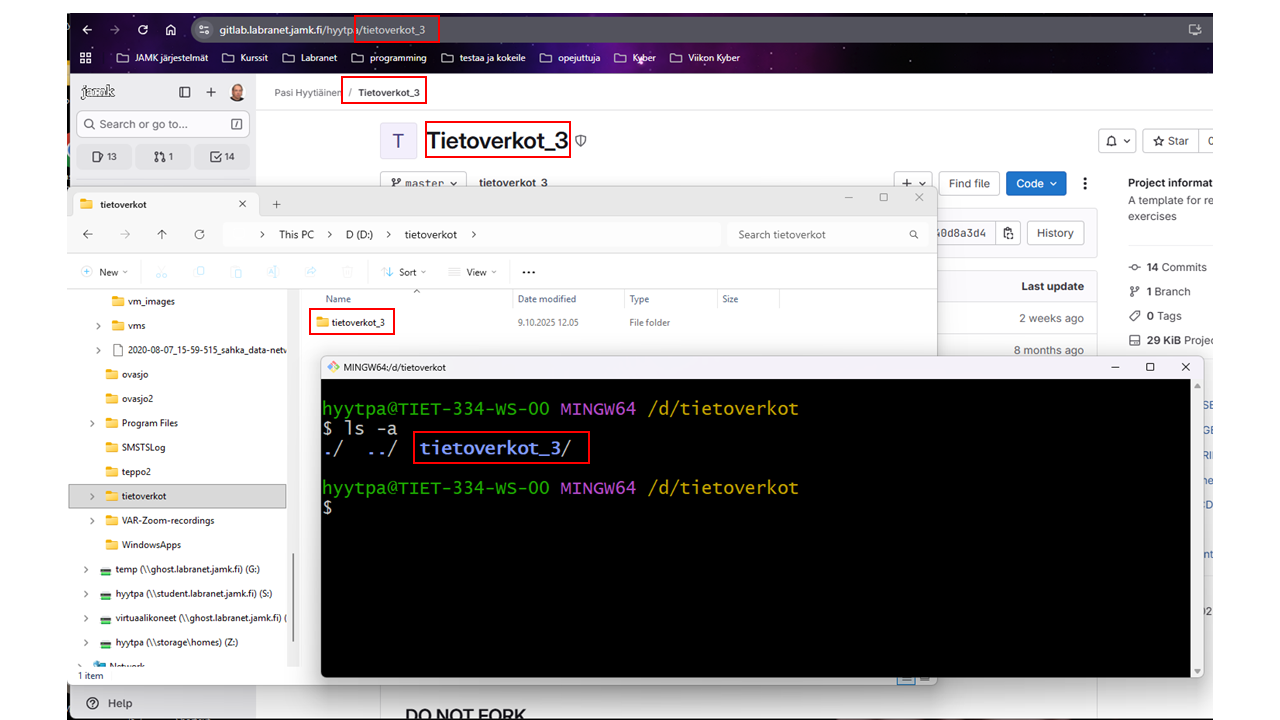The height and width of the screenshot is (720, 1280).
Task: Open the project actions three-dot menu
Action: pyautogui.click(x=1084, y=184)
